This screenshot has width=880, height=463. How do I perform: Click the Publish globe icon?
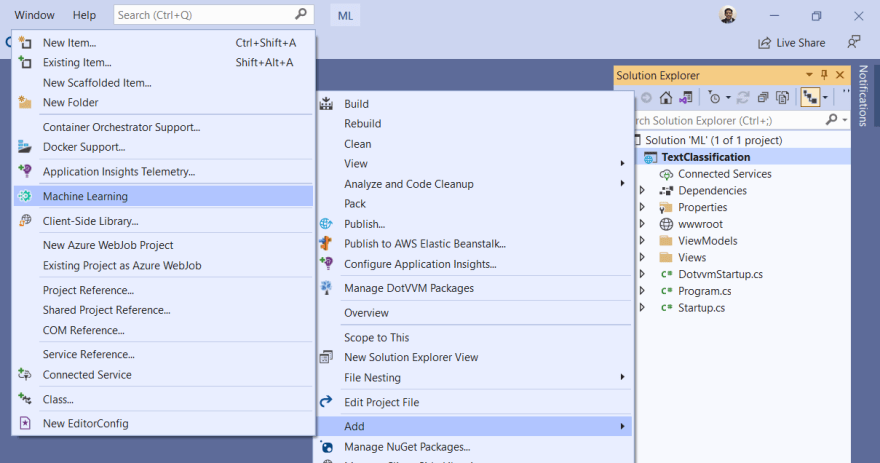(x=326, y=223)
